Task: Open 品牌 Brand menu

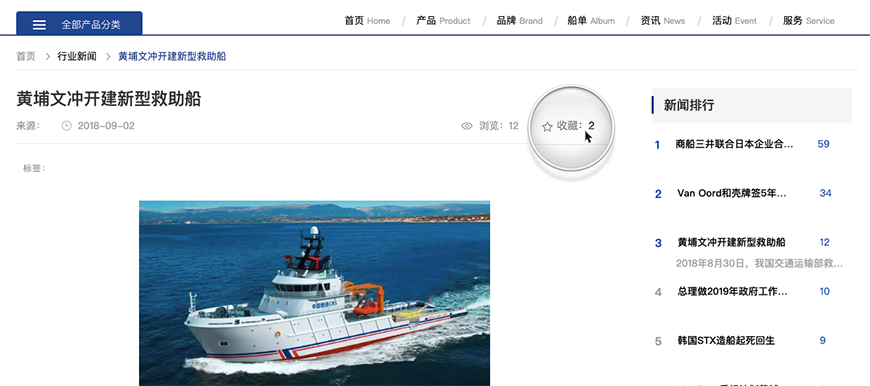Action: coord(519,21)
